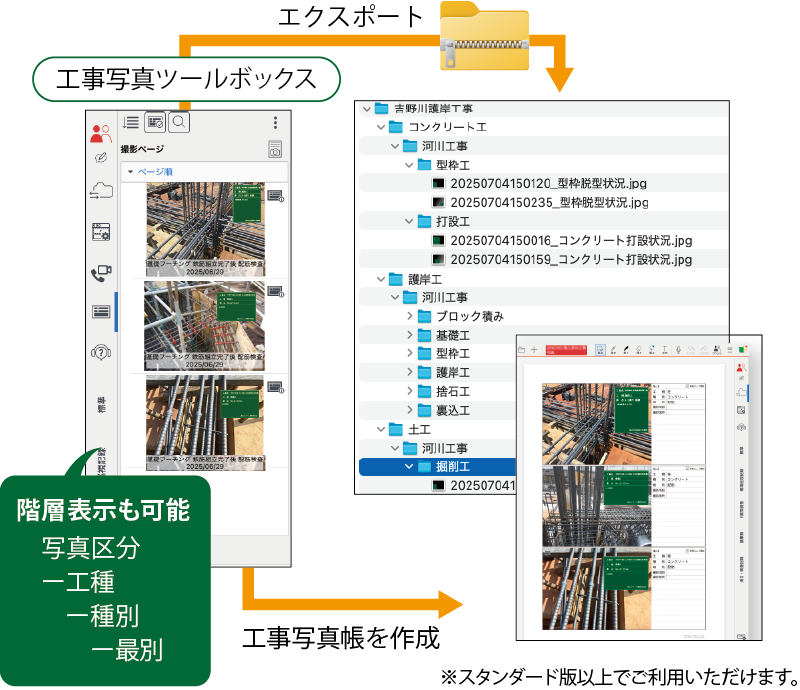Viewport: 800px width, 690px height.
Task: Select file 20250704150016_コンクリート打設状況.jpg
Action: (x=544, y=240)
